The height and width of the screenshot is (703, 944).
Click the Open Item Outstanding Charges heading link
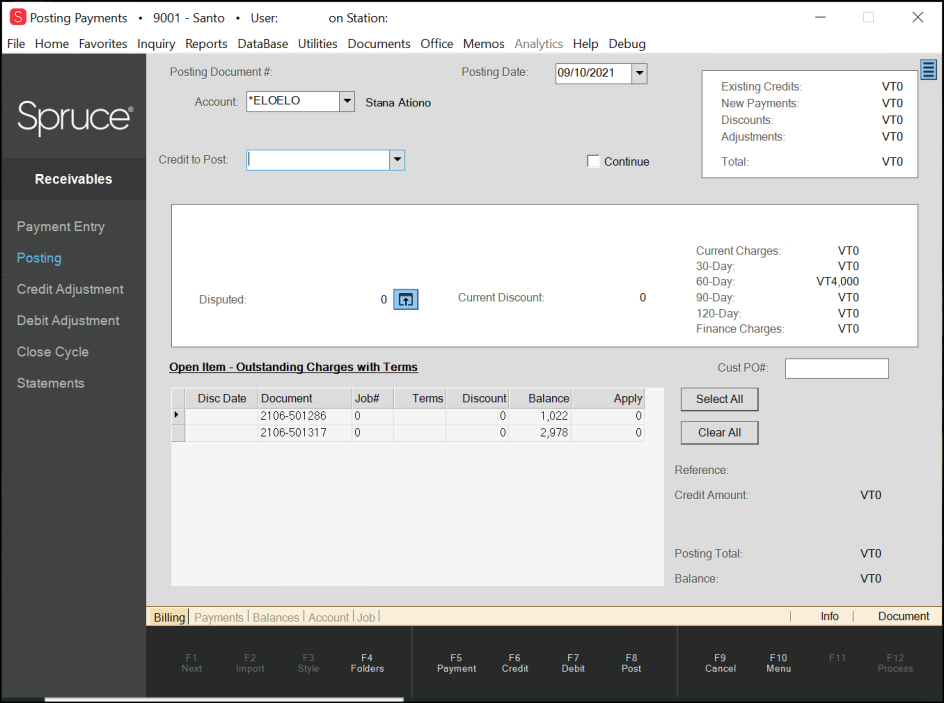click(293, 367)
